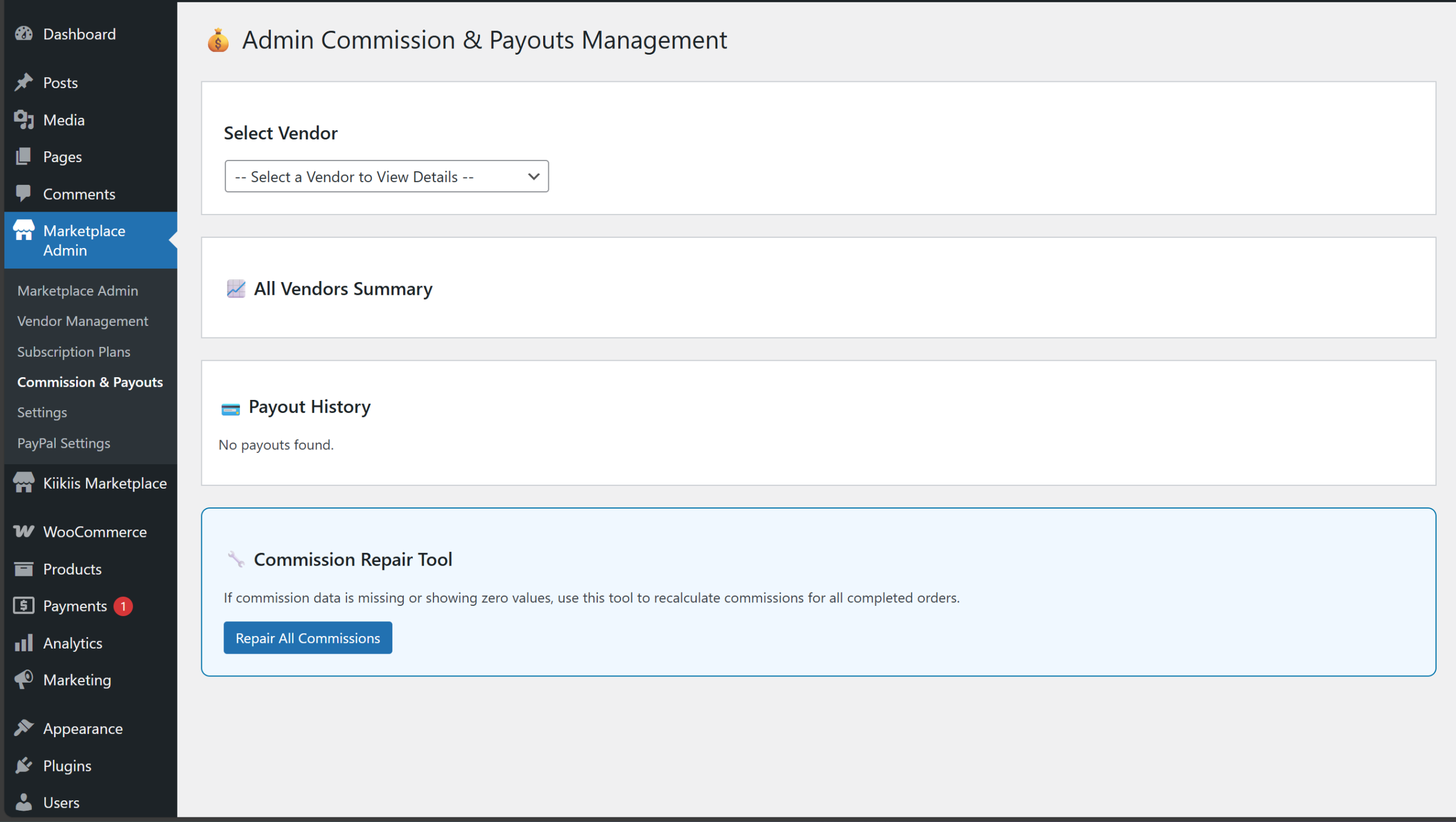1456x822 pixels.
Task: Click the chart icon beside All Vendors Summary
Action: [x=236, y=289]
